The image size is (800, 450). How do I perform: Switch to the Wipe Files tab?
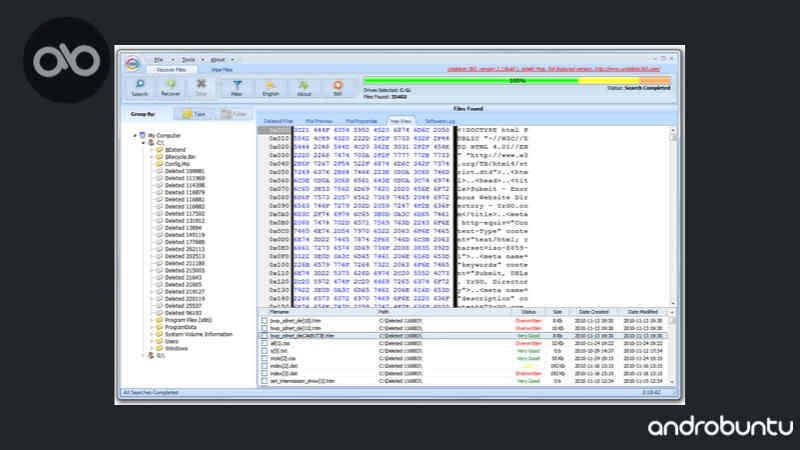pos(222,69)
